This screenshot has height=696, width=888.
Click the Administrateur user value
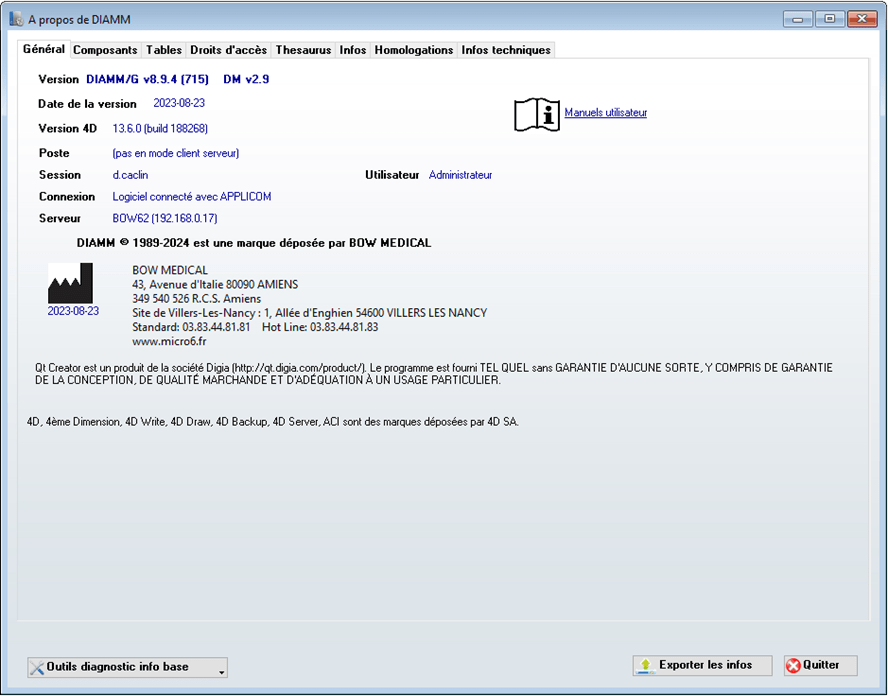click(x=460, y=175)
